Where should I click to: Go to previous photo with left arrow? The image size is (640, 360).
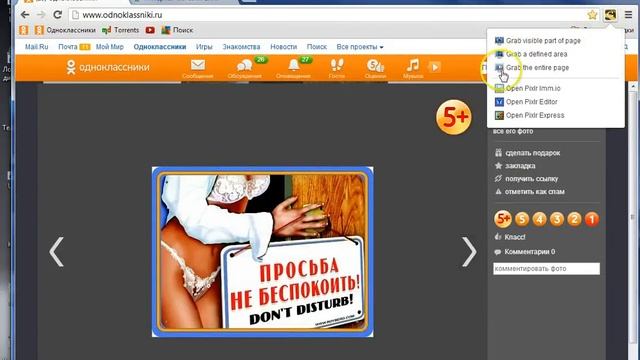56,252
